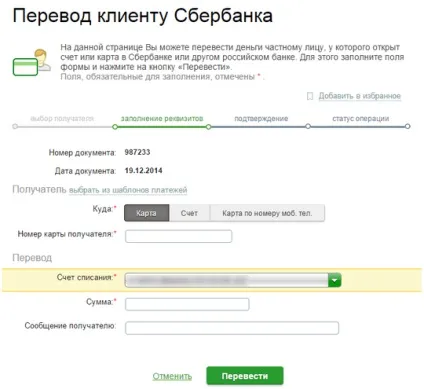Viewport: 424px width, 389px height.
Task: Click the Перевод клиенту Сбербанка heading
Action: tap(143, 16)
